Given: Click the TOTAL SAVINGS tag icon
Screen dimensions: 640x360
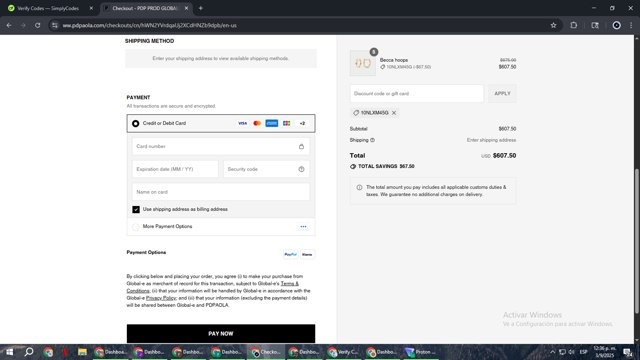Looking at the screenshot, I should point(353,167).
